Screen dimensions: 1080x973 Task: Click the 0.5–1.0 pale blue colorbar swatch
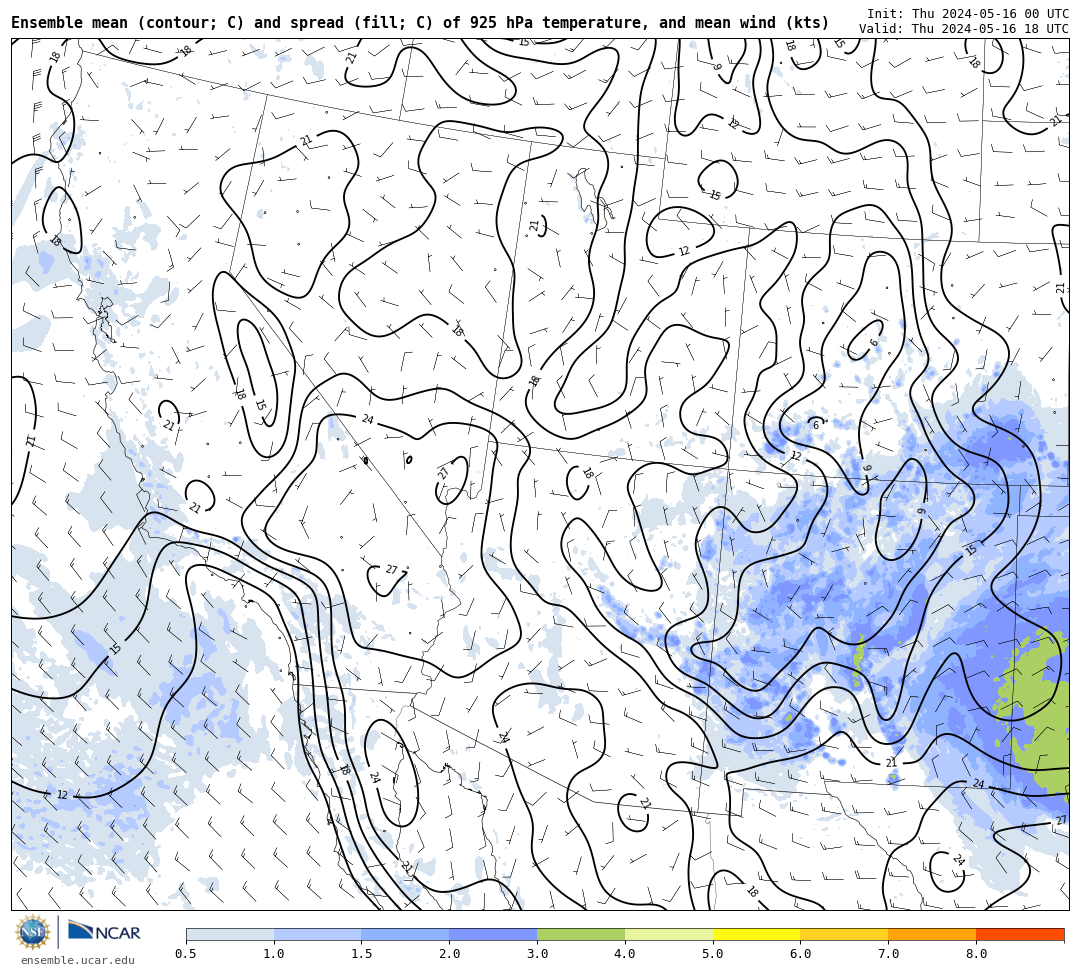tap(230, 934)
